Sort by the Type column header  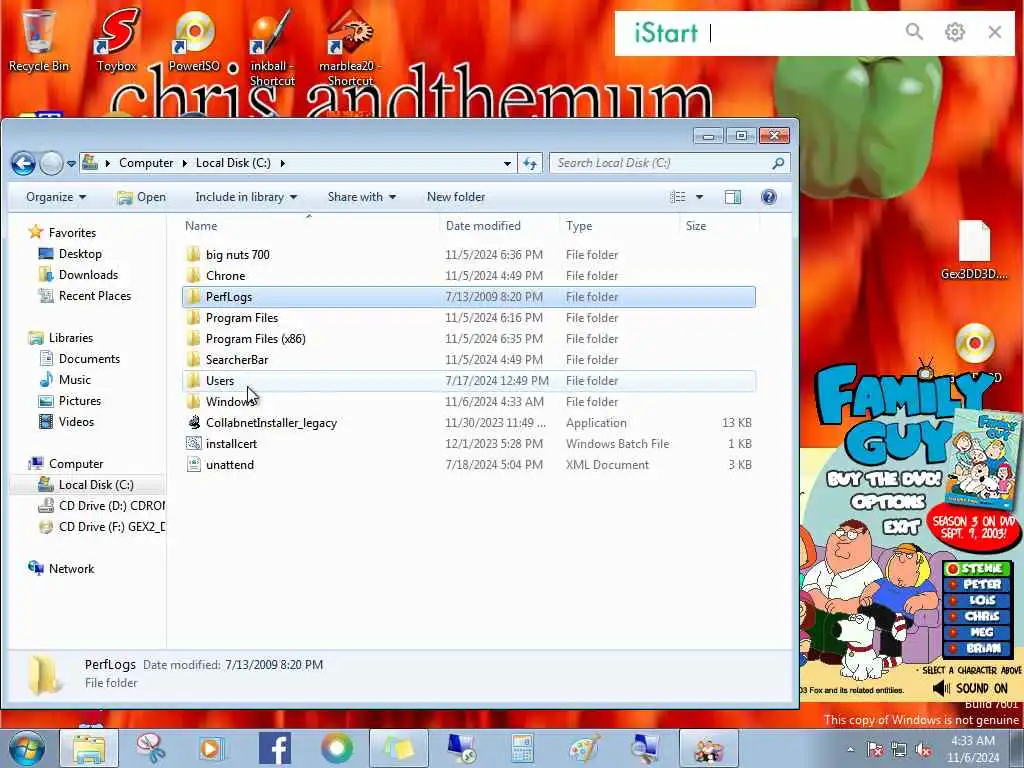619,225
